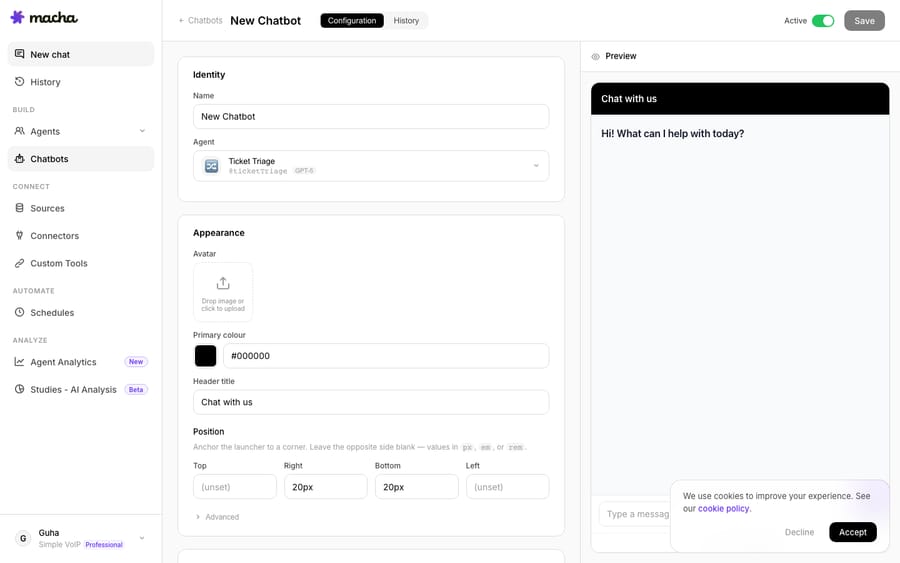900x563 pixels.
Task: Click the Studies pie chart icon
Action: 20,389
